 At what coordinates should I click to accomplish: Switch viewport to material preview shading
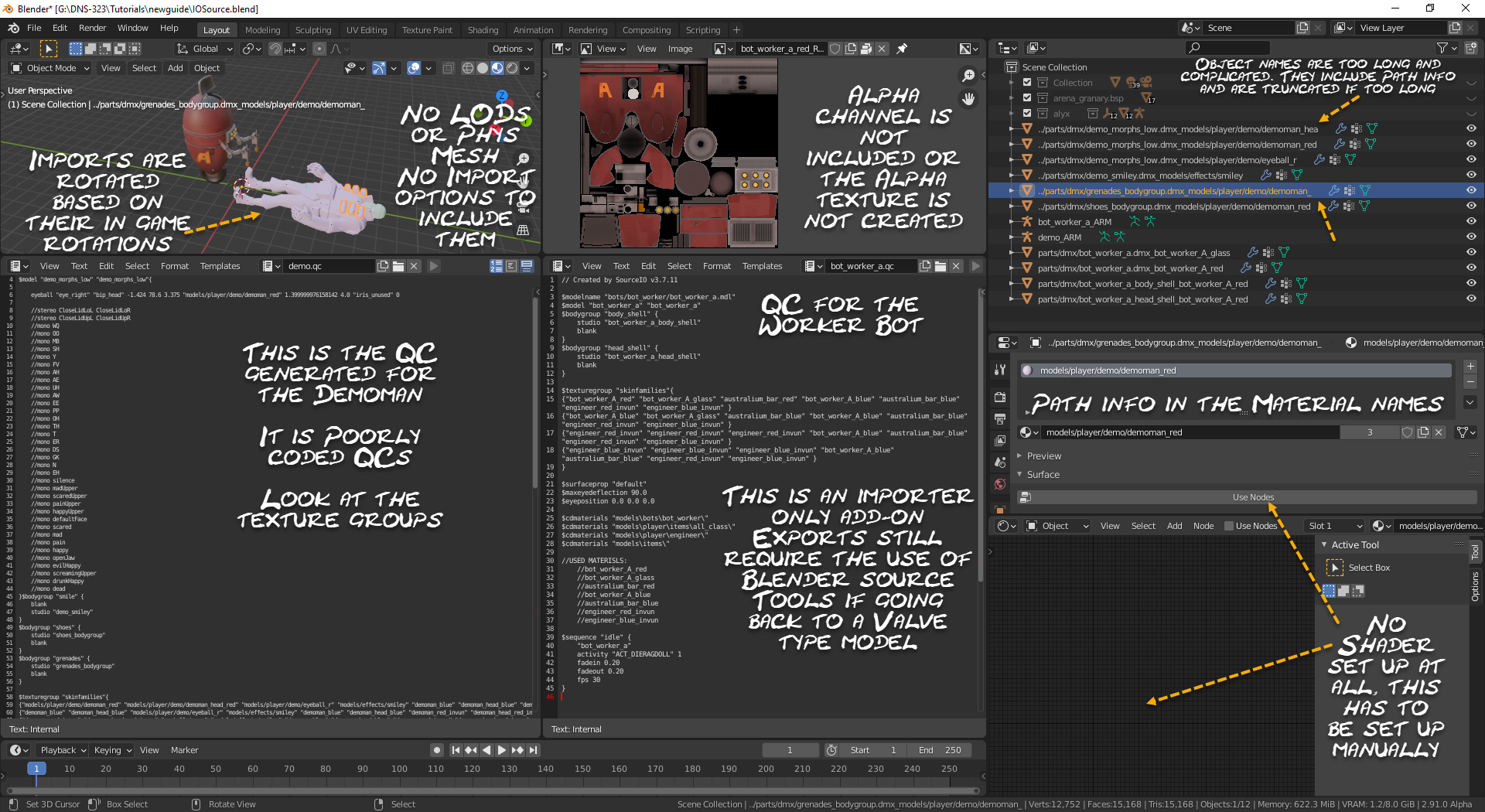[497, 68]
